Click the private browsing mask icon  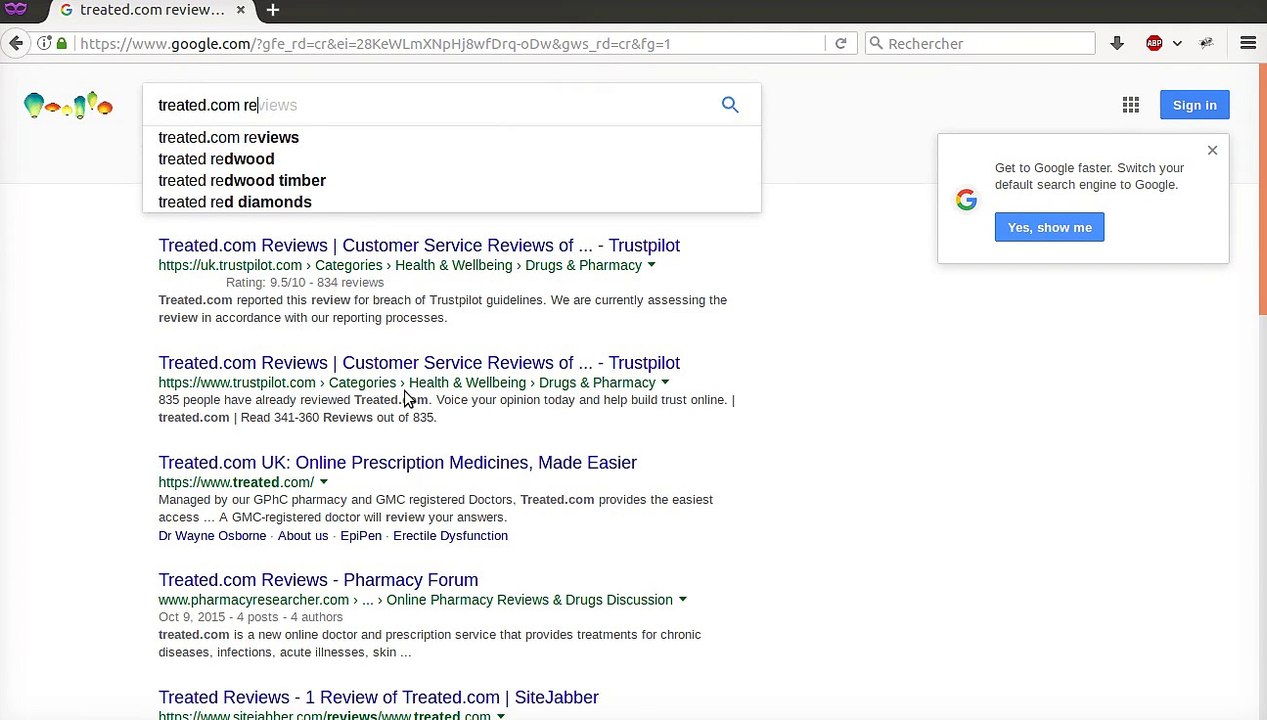pos(15,10)
